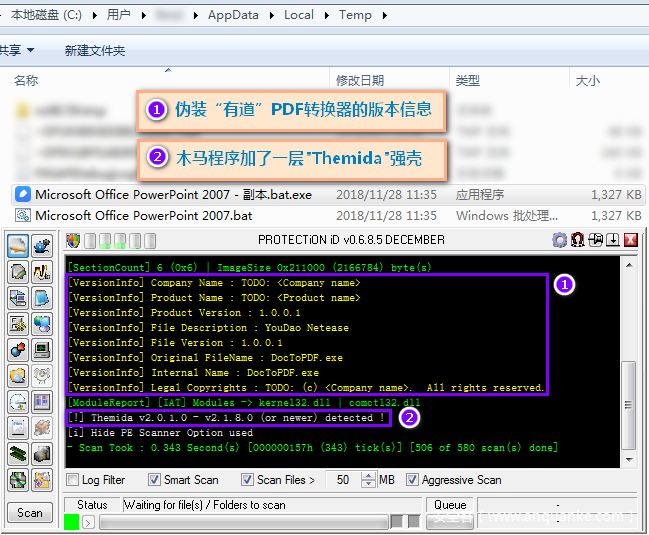Click the shield icon left of the title
Screen dimensions: 649x535
click(72, 240)
